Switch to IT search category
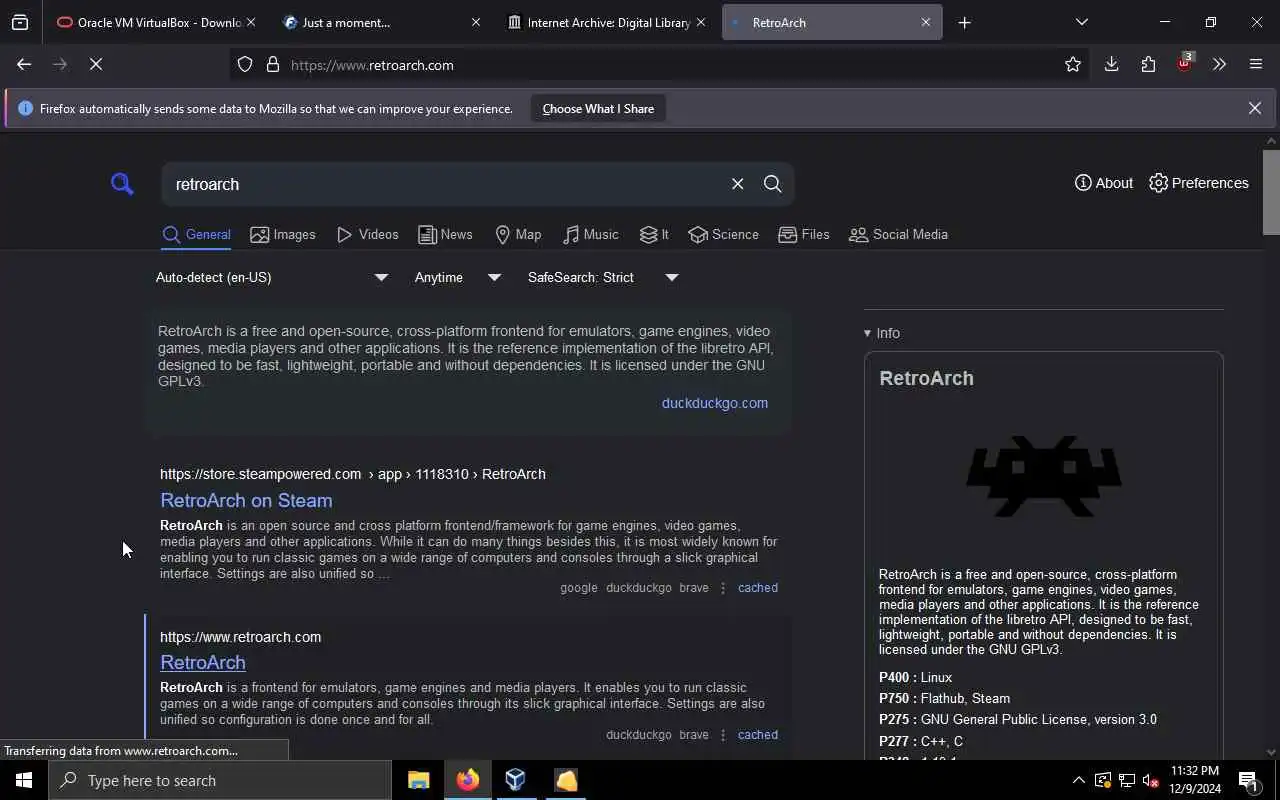The image size is (1280, 800). (654, 234)
